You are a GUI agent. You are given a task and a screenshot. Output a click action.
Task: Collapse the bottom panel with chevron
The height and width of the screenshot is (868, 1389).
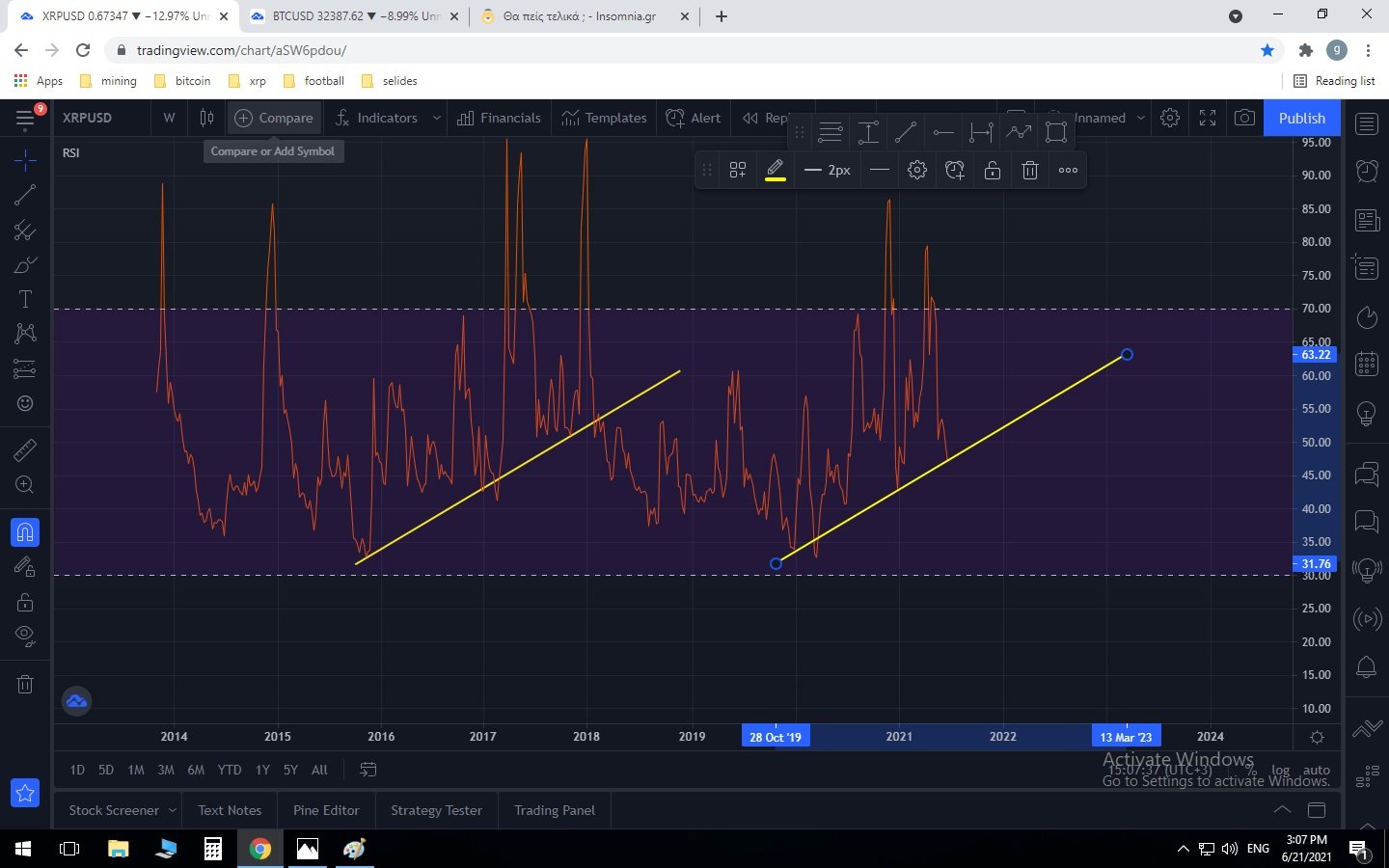coord(1282,809)
